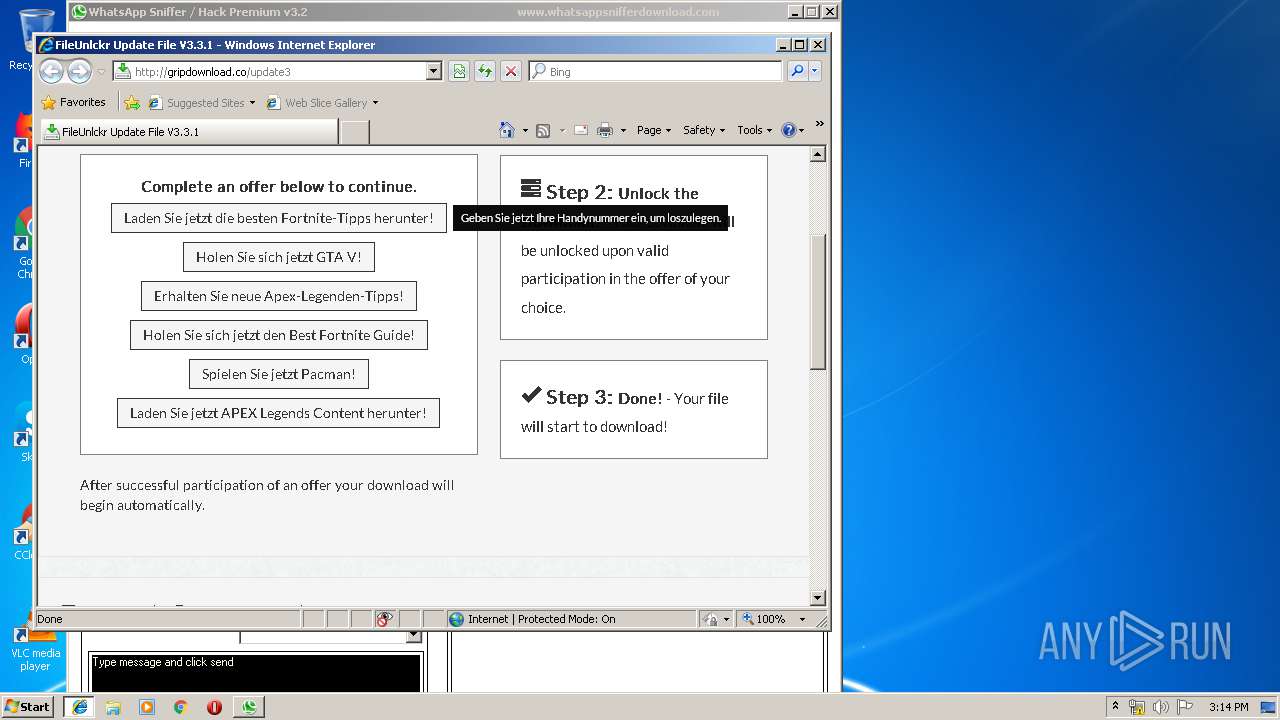Open the Safety menu
This screenshot has height=720, width=1280.
(x=703, y=130)
